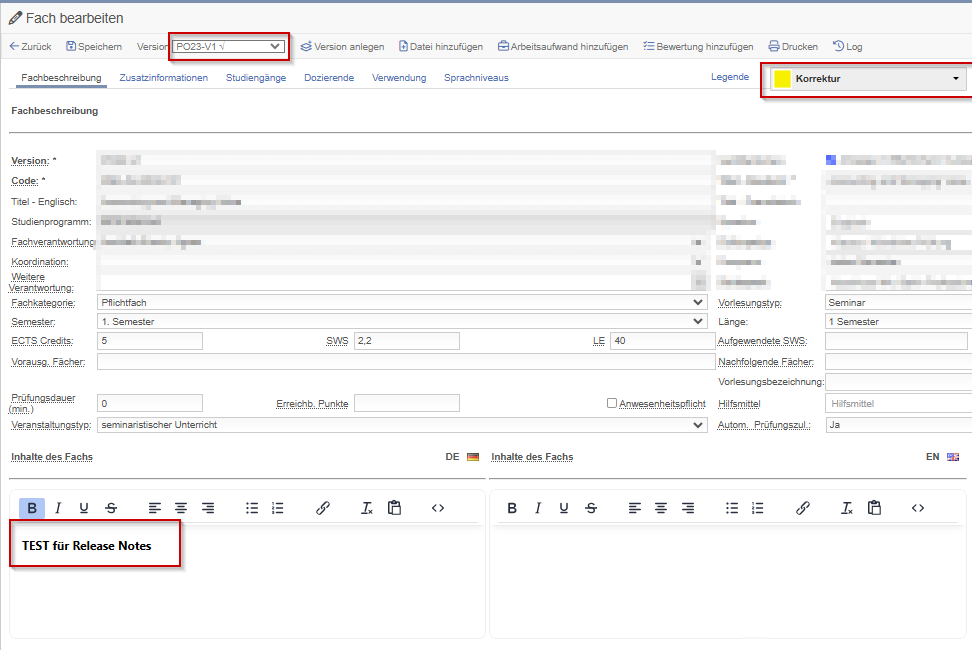Click Bold in the German content editor
This screenshot has height=650, width=972.
pyautogui.click(x=32, y=508)
